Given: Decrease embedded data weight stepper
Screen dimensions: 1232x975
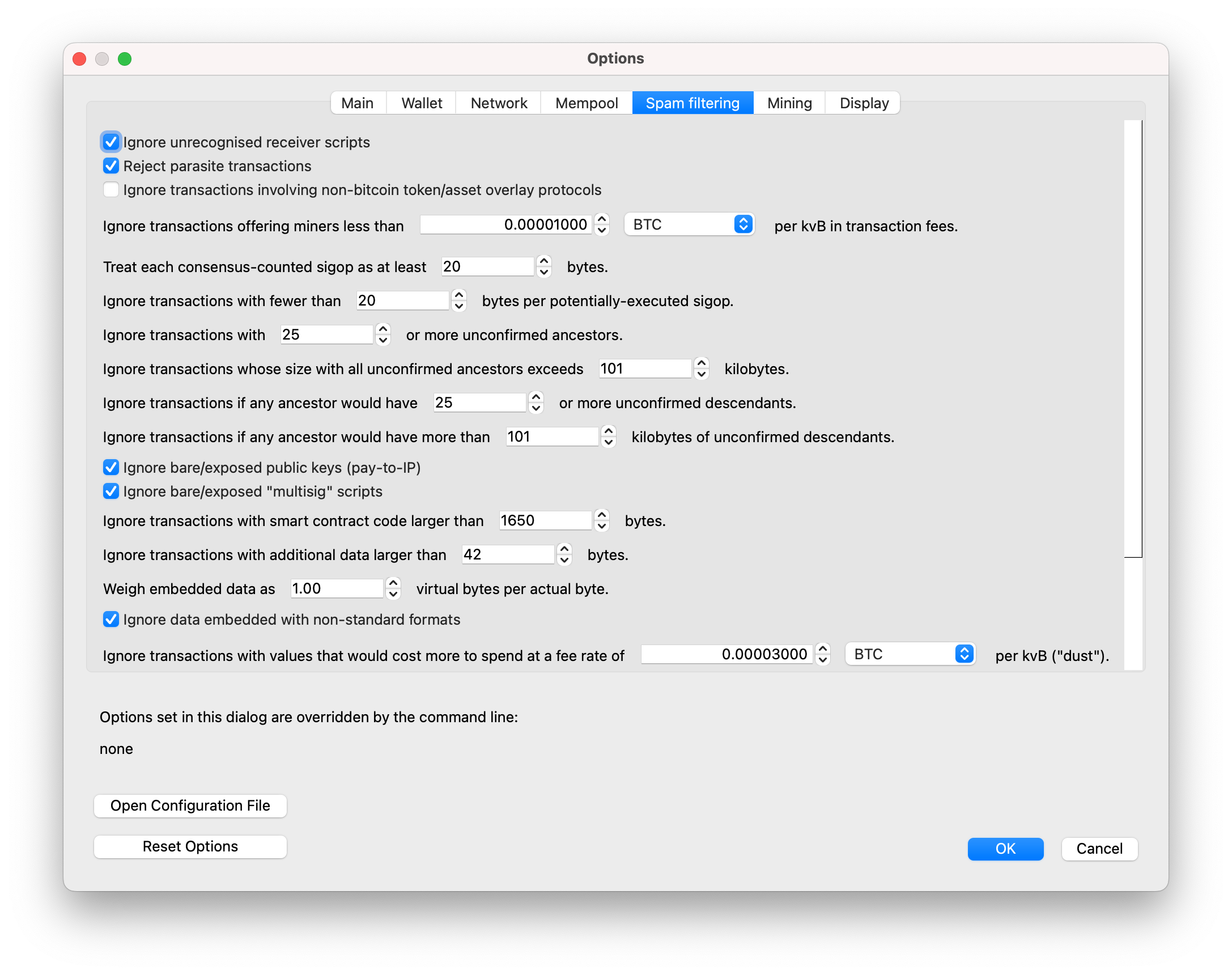Looking at the screenshot, I should point(393,594).
